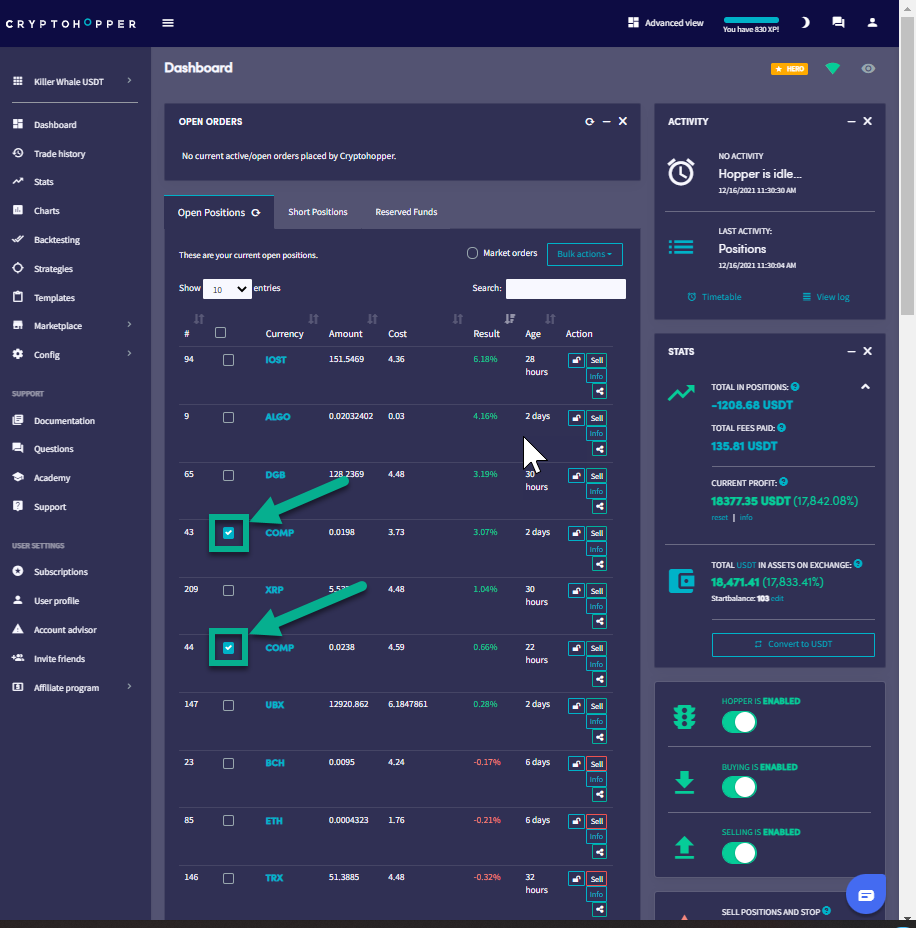Open the show entries count dropdown
The image size is (916, 928).
pos(227,289)
